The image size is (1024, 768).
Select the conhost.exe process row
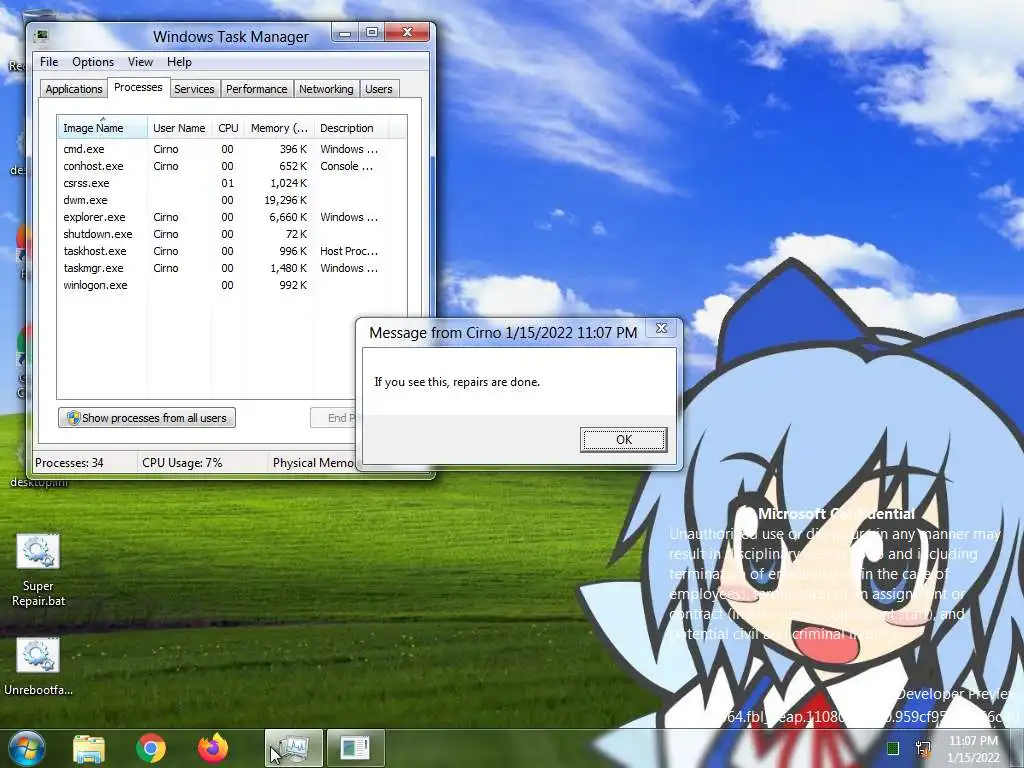(232, 166)
